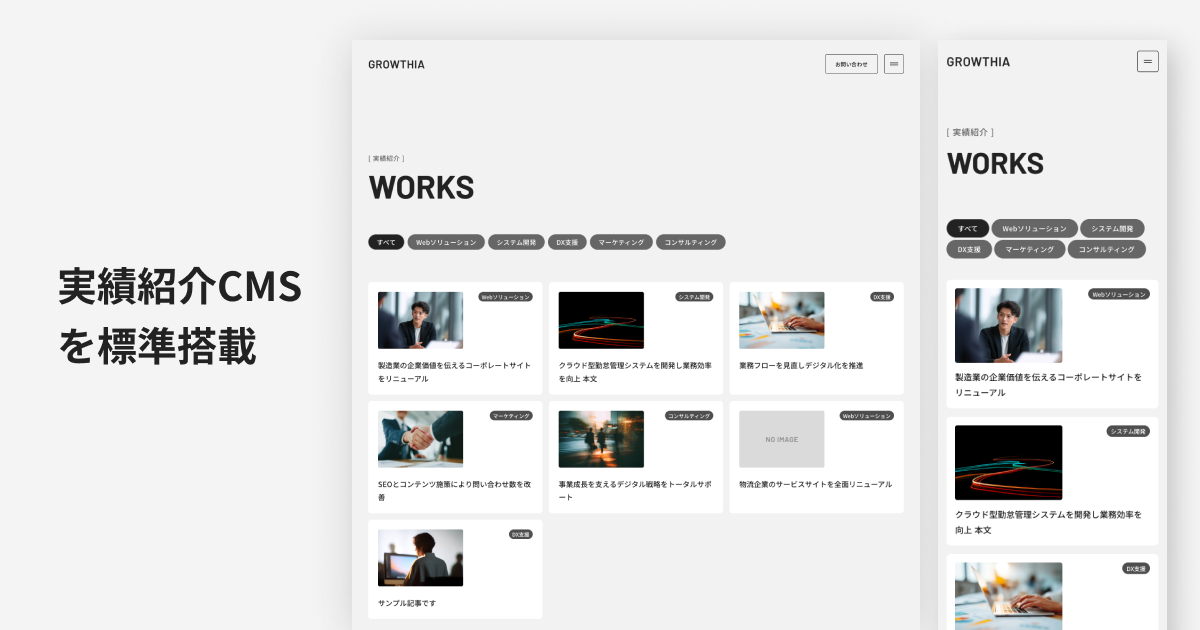The height and width of the screenshot is (630, 1200).
Task: Select the マーケティング filter in the desktop preview
Action: tap(621, 242)
